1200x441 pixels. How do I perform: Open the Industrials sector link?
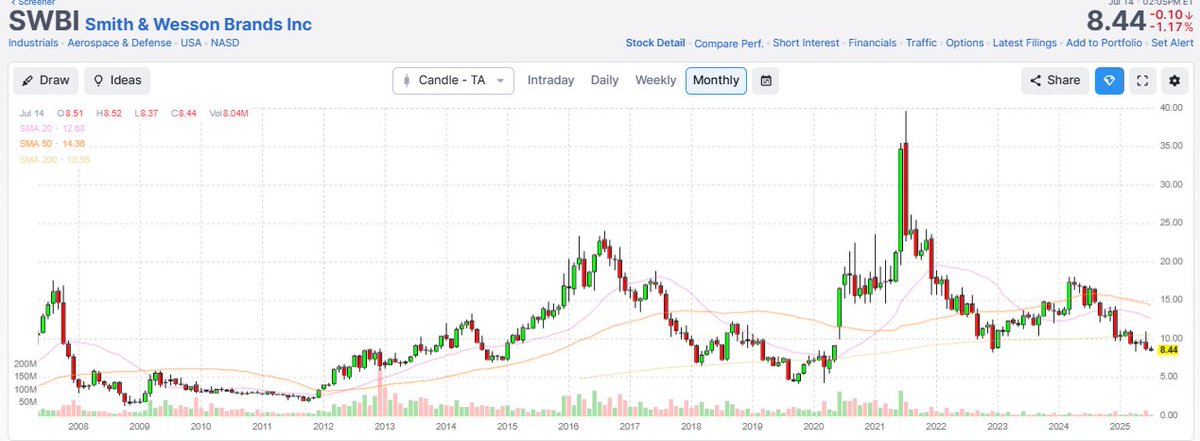33,43
